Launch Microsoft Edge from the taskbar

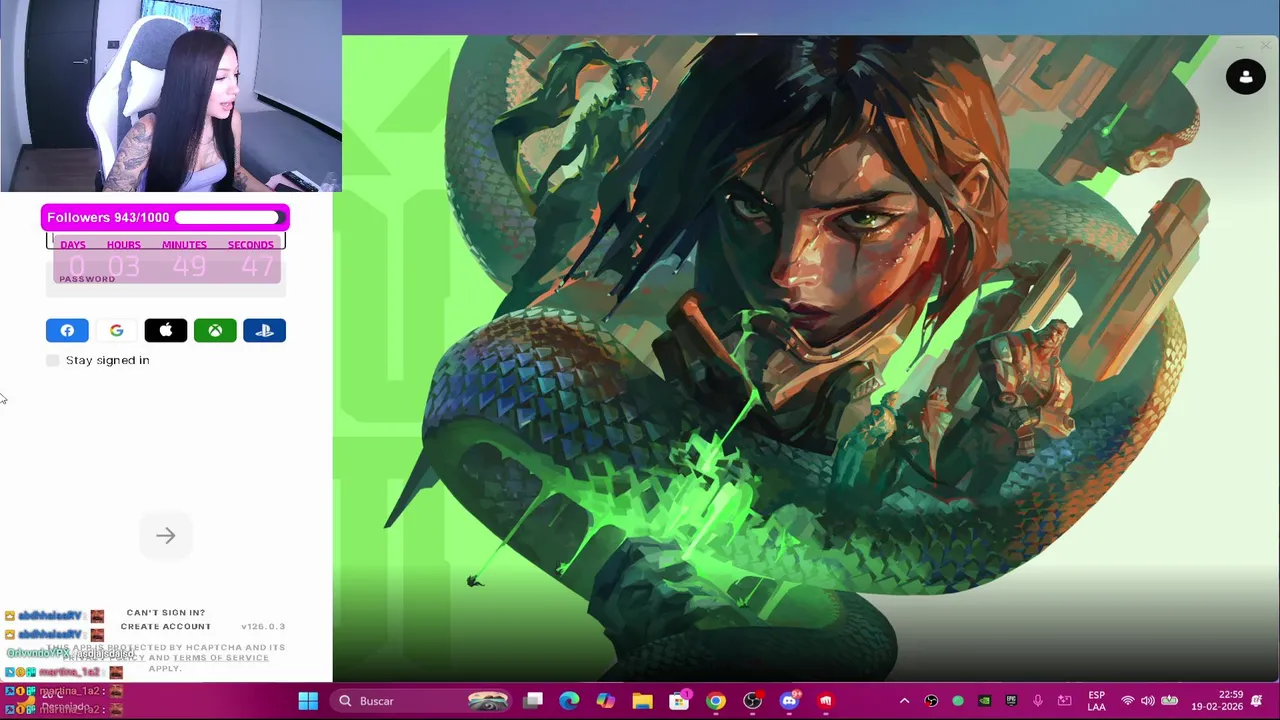click(x=569, y=701)
